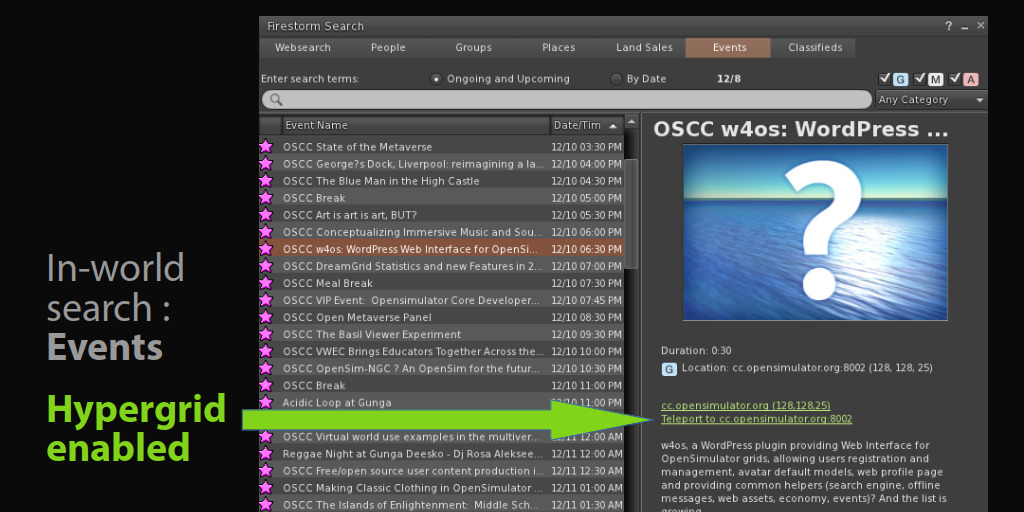
Task: Select OSCC Meal Break event
Action: (441, 283)
